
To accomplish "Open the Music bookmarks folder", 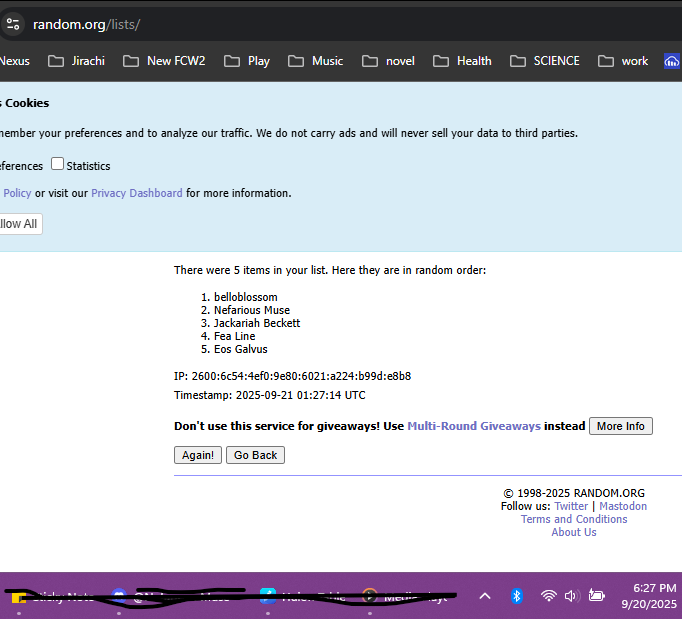I will coord(315,61).
